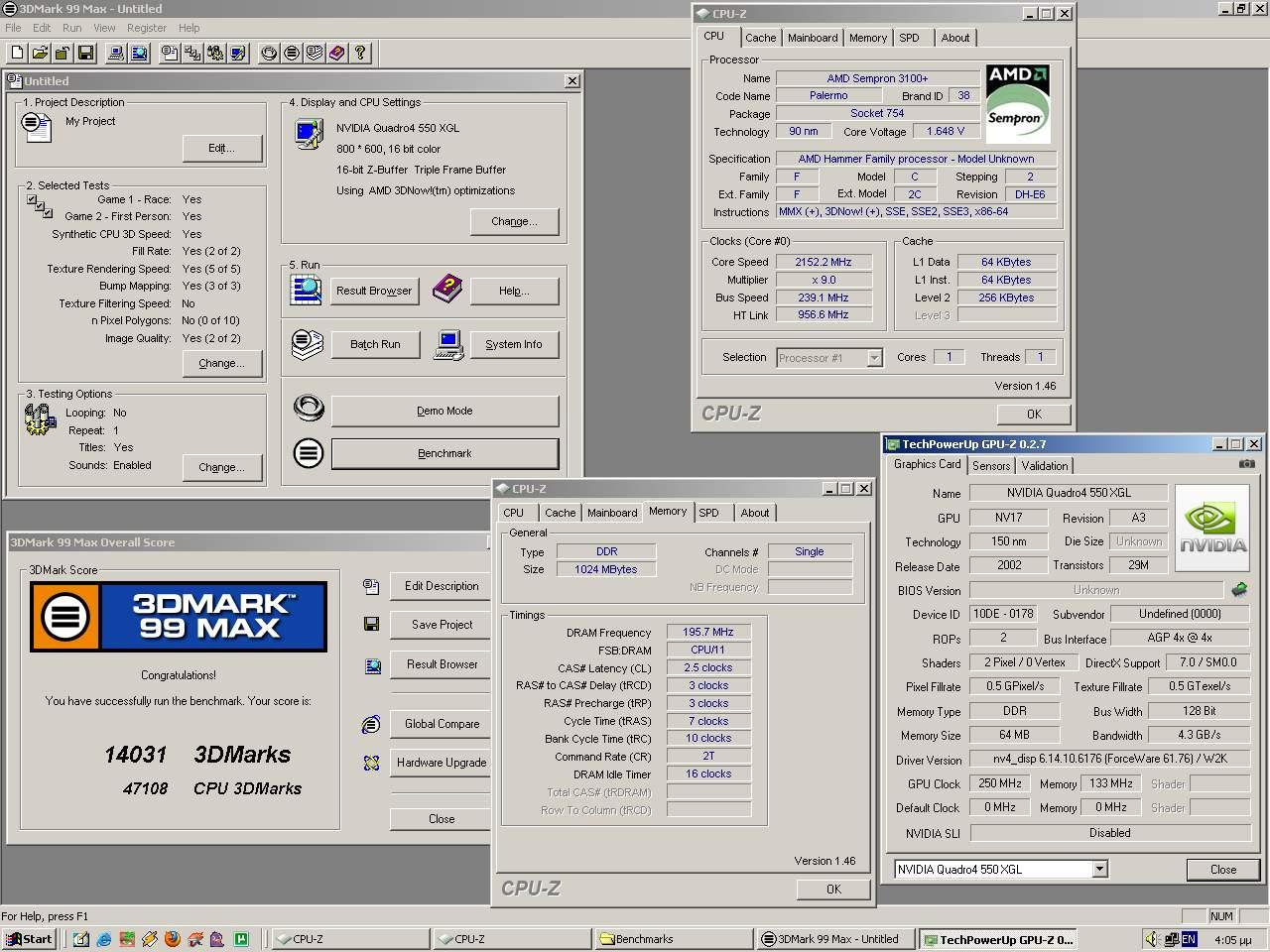1270x952 pixels.
Task: Click the Selected Tests checklist toolbar icon
Action: pos(191,53)
